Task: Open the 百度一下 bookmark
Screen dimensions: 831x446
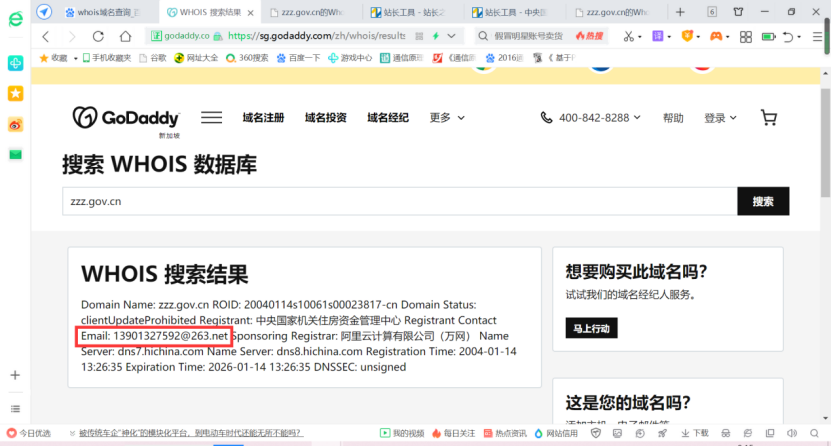Action: 298,58
